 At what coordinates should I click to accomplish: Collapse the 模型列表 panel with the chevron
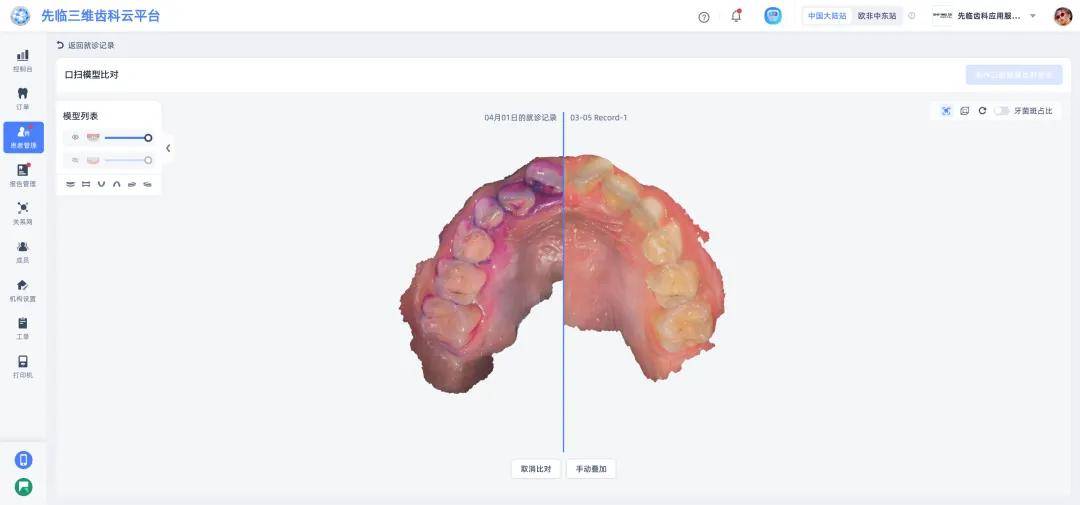coord(168,148)
